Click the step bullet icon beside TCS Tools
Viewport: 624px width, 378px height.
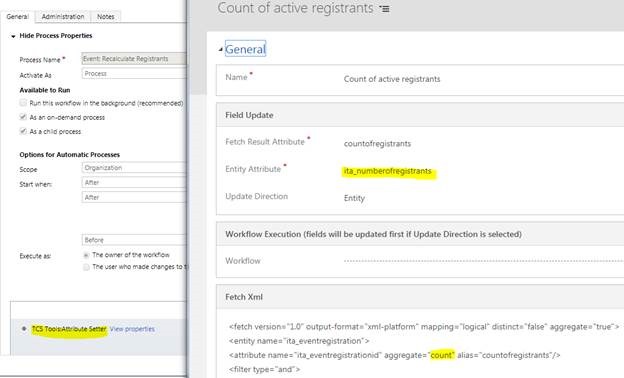coord(24,329)
